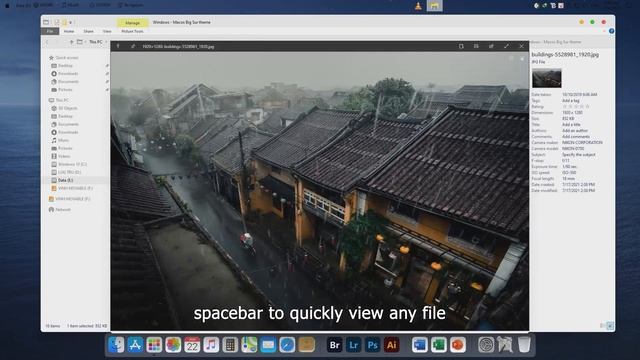The width and height of the screenshot is (640, 360).
Task: Click 'Specify the subject' field
Action: coord(578,155)
